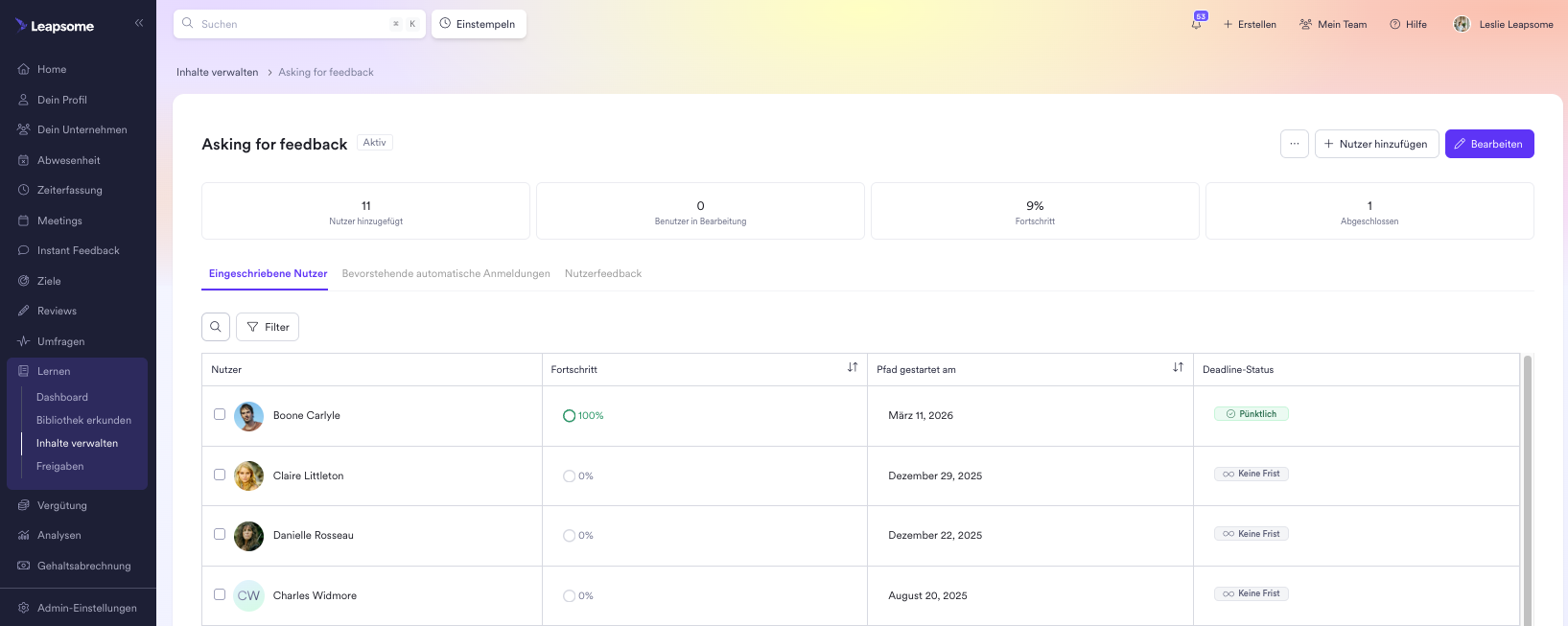Click the Leapsome logo
Image resolution: width=1568 pixels, height=626 pixels.
click(x=55, y=26)
